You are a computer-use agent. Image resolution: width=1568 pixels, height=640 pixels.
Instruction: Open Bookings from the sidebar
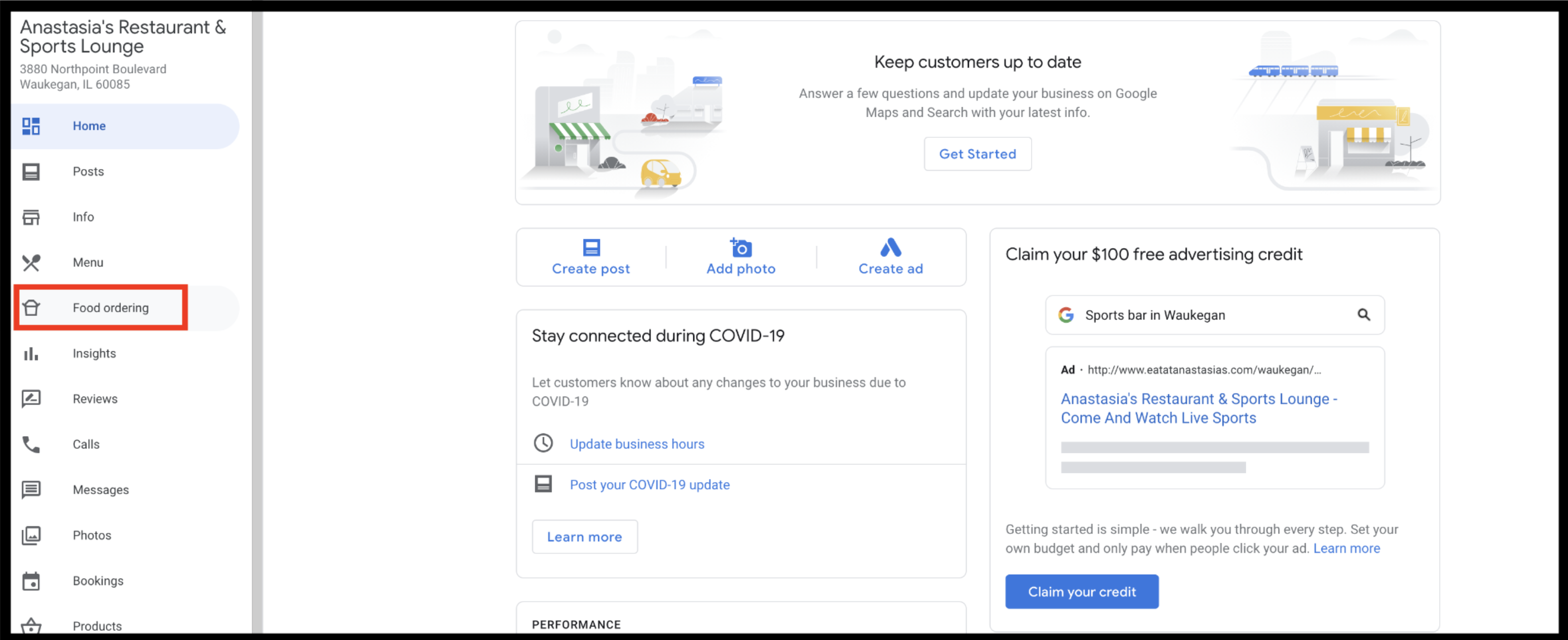pyautogui.click(x=125, y=581)
